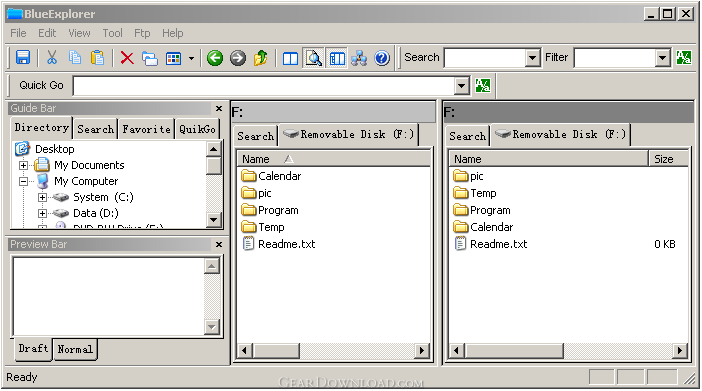
Task: Click right pane horizontal scrollbar thumb
Action: [x=514, y=351]
